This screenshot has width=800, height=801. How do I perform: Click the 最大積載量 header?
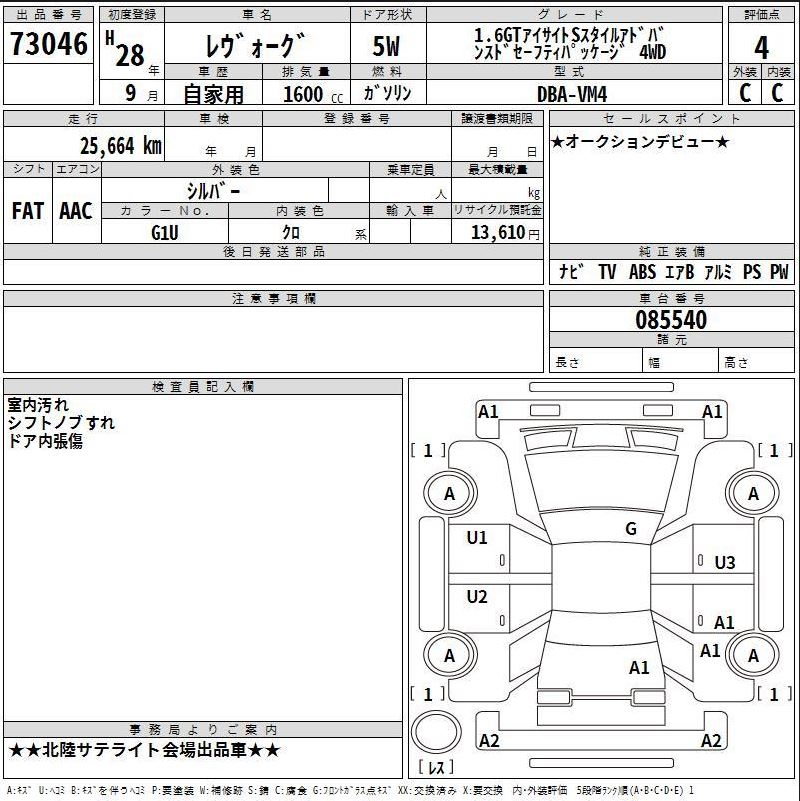(x=498, y=169)
